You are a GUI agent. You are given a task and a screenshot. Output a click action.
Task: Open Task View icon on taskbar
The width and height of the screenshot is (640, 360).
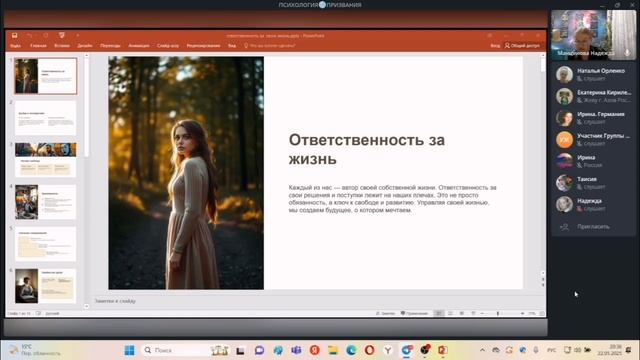240,350
